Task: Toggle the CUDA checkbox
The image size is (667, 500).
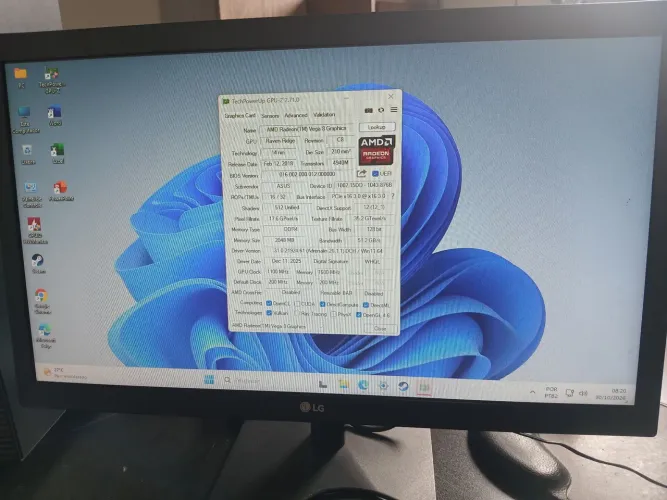Action: [297, 304]
